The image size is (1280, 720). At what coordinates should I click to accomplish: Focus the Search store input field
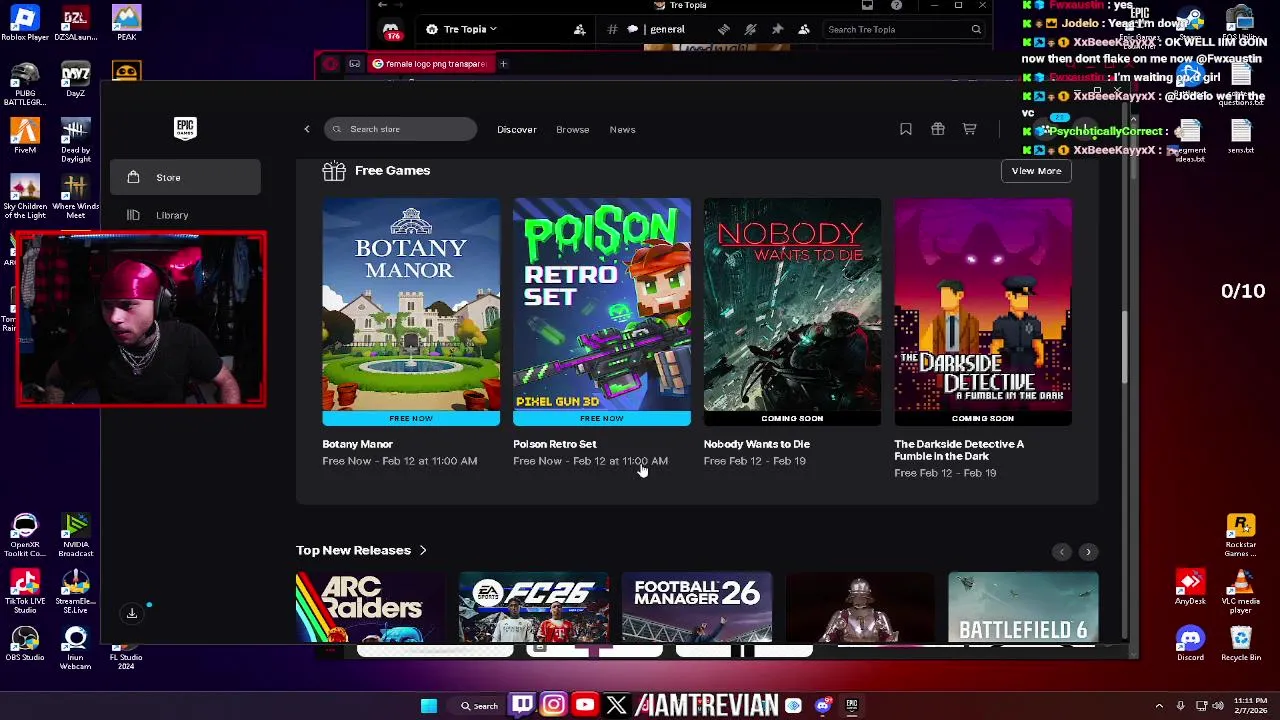coord(400,129)
